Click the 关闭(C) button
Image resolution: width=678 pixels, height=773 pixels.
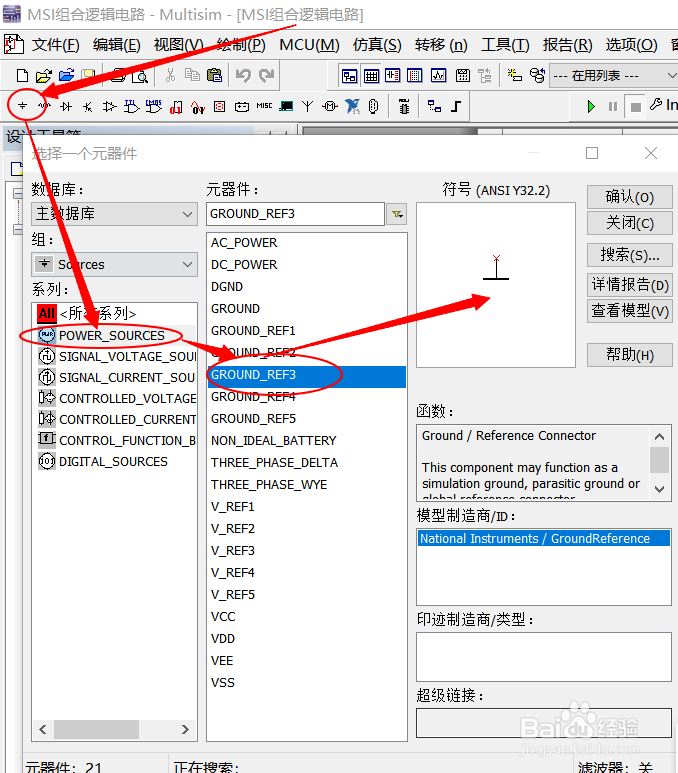click(630, 223)
